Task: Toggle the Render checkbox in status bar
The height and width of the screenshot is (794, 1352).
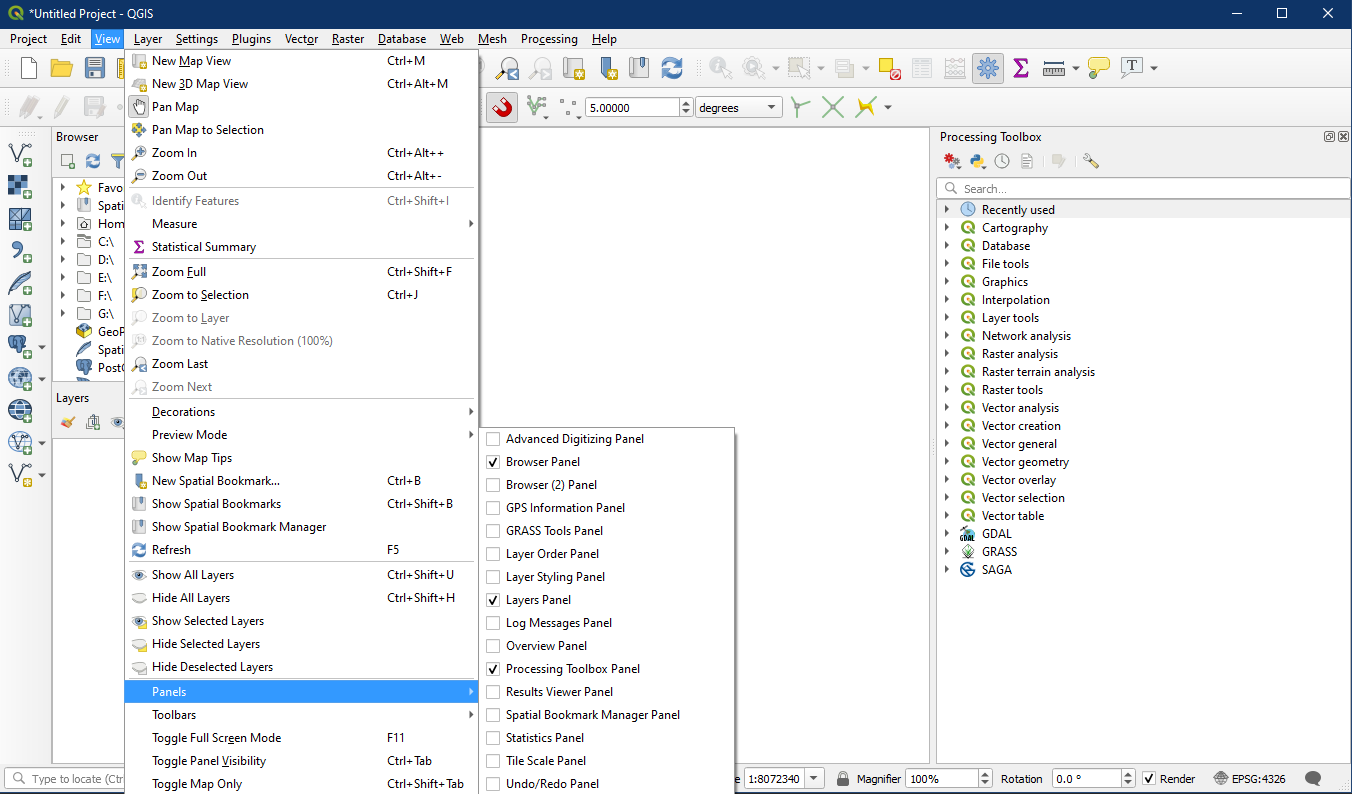Action: 1149,779
